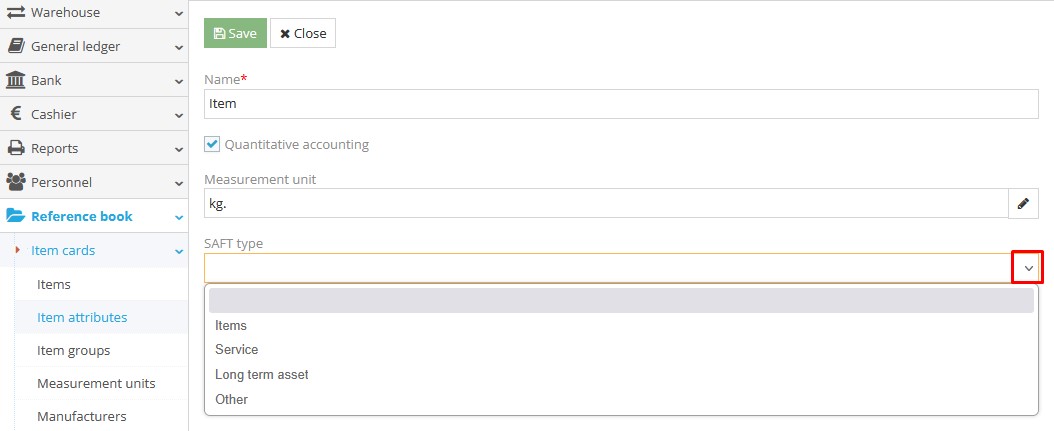Click the Personnel people icon
The height and width of the screenshot is (431, 1054).
15,182
